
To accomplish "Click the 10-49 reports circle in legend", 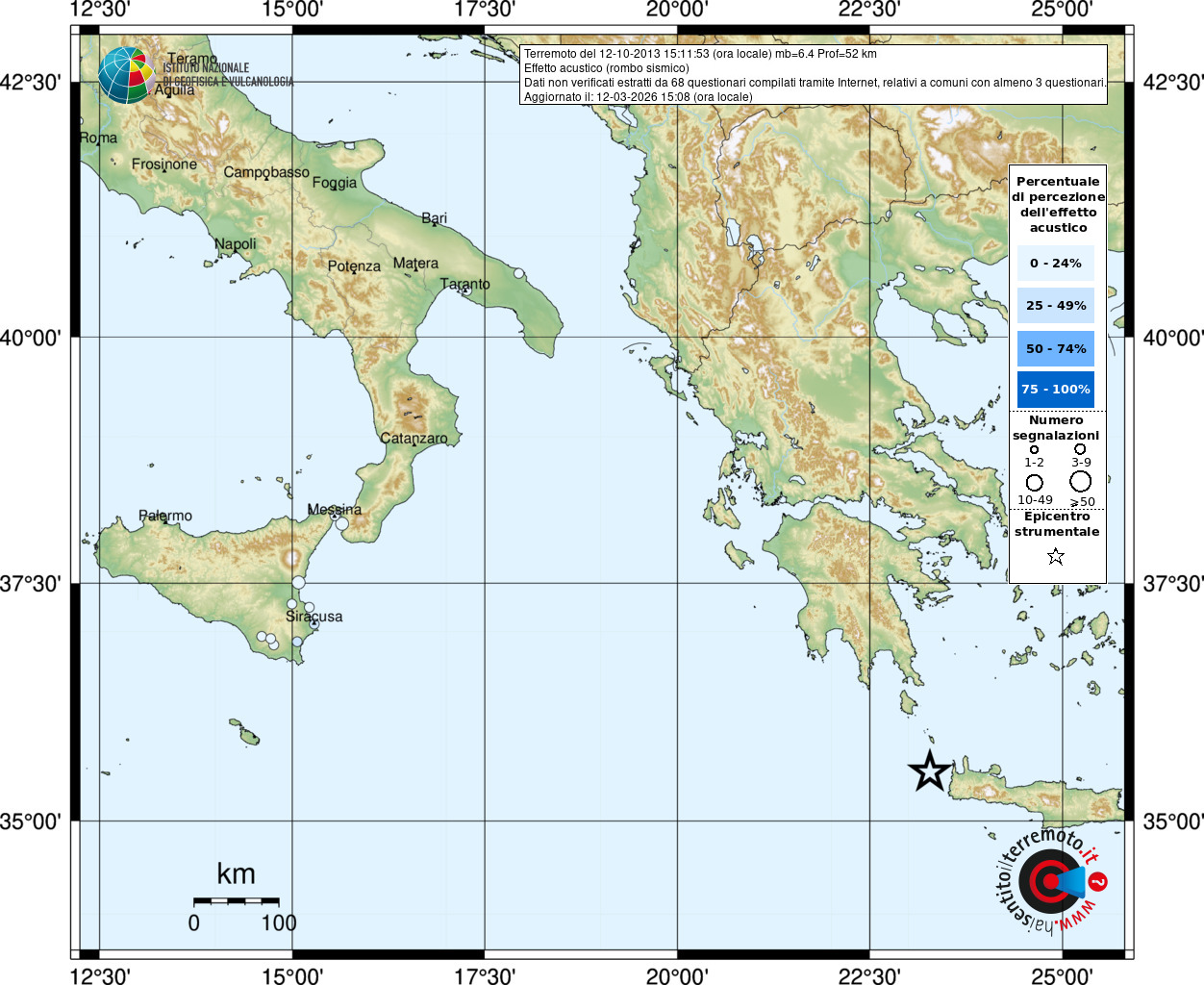I will point(1035,482).
